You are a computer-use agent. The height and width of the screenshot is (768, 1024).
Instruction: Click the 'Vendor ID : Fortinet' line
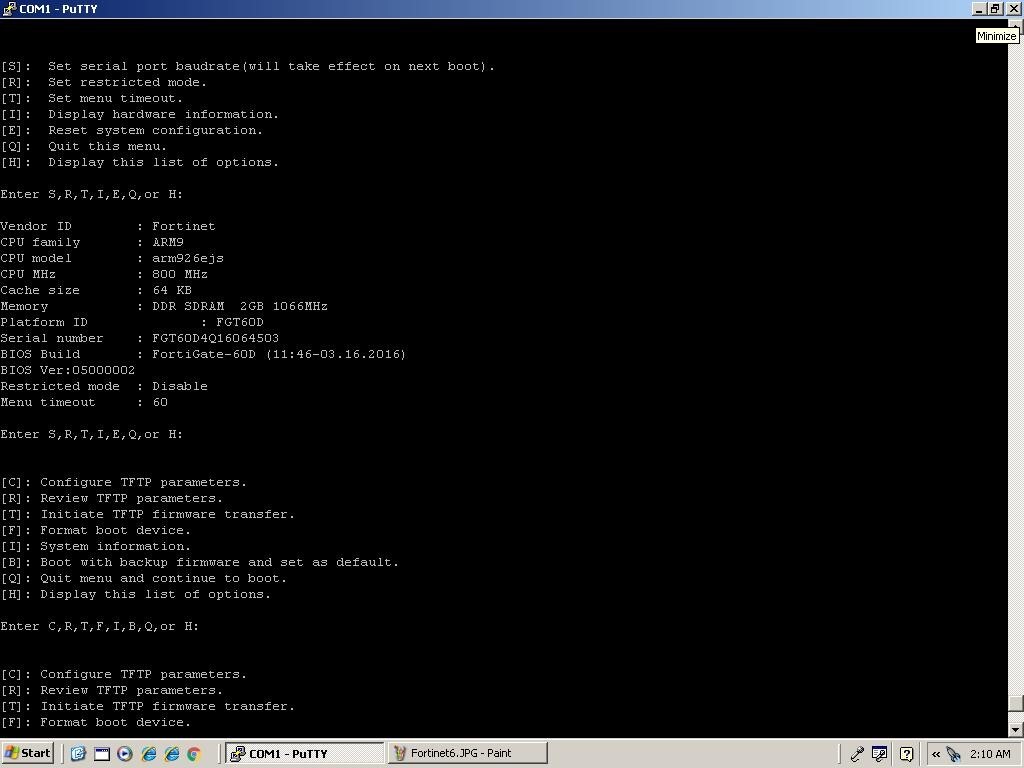108,226
